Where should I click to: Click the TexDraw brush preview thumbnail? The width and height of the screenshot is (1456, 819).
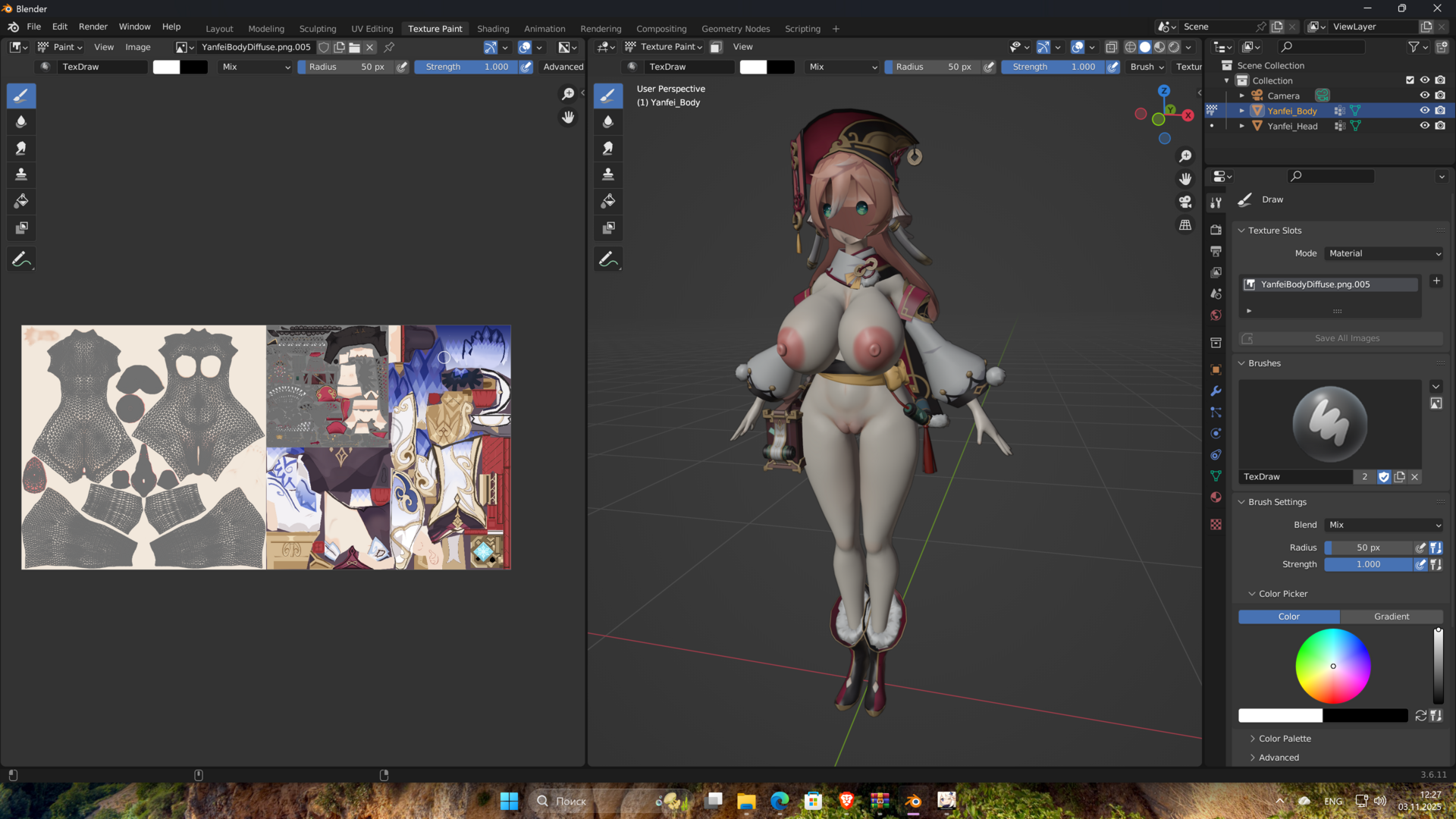(1329, 424)
